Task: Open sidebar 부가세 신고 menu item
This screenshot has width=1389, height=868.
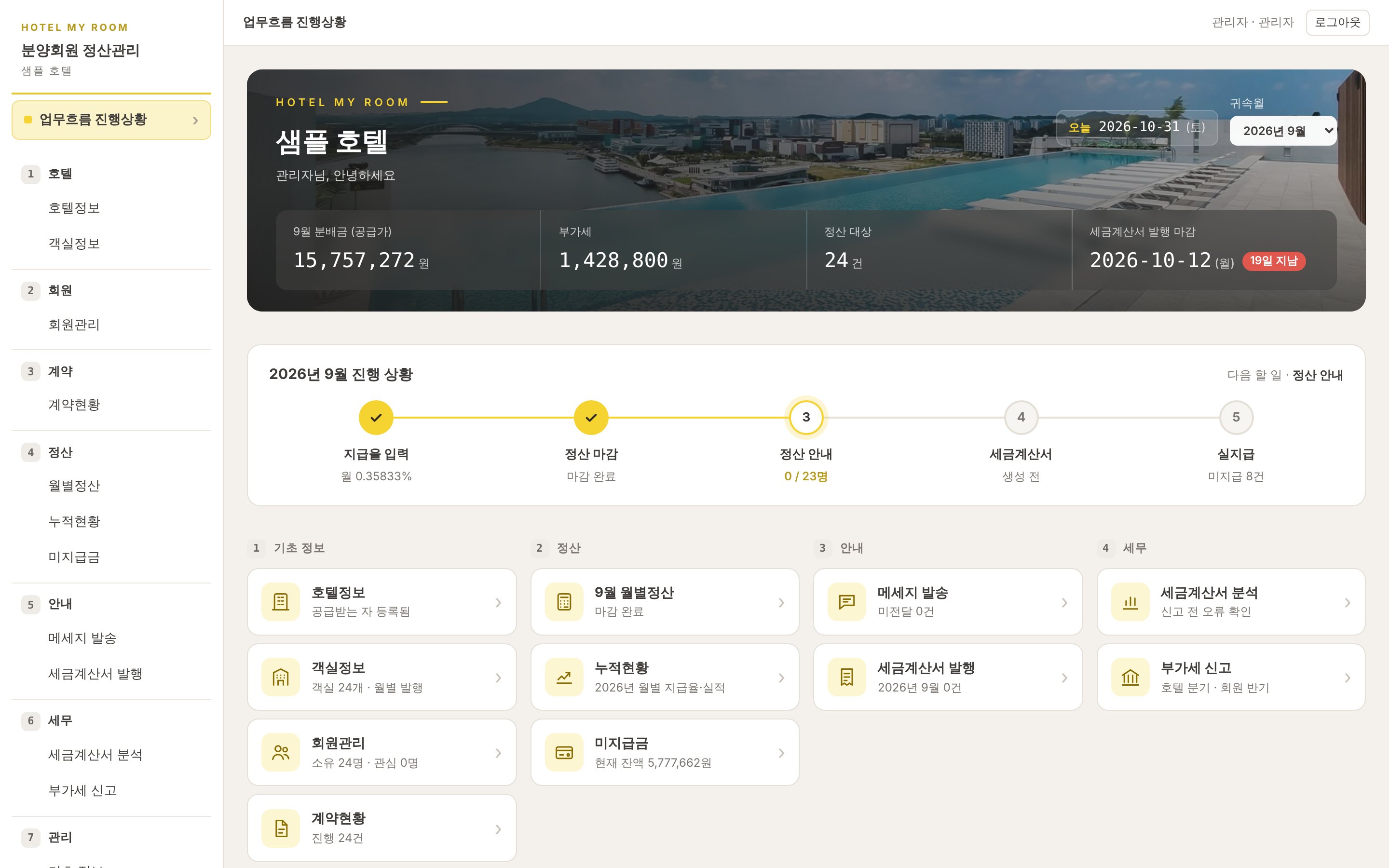Action: 82,790
